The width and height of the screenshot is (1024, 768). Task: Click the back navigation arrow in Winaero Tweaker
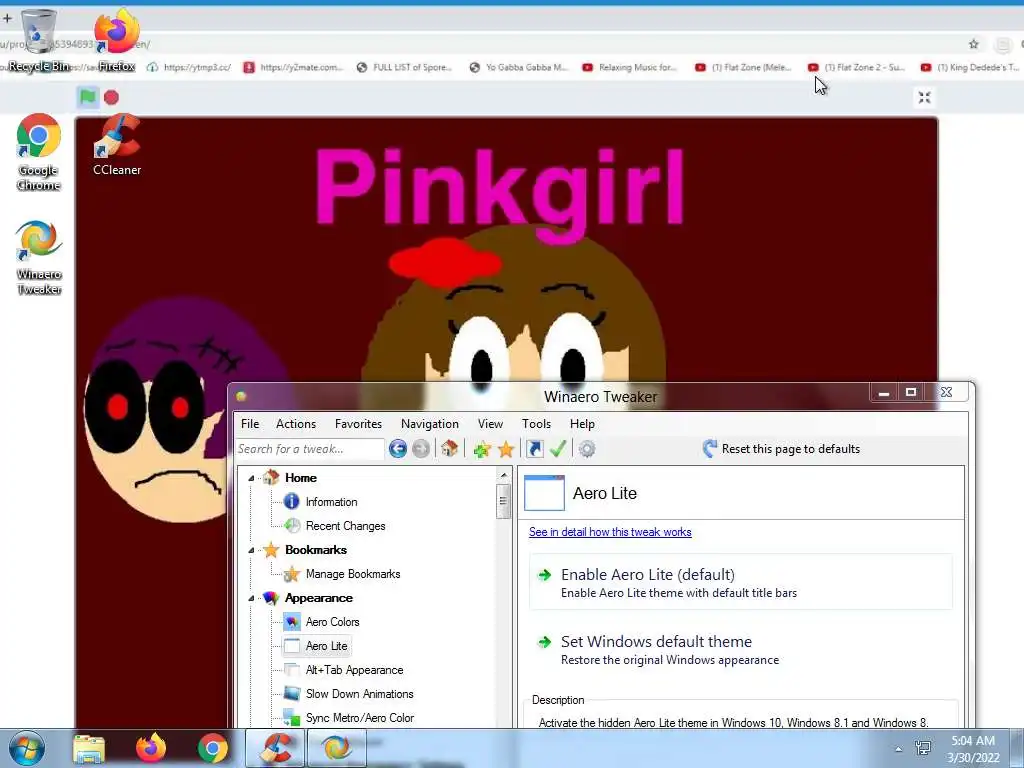[x=398, y=449]
